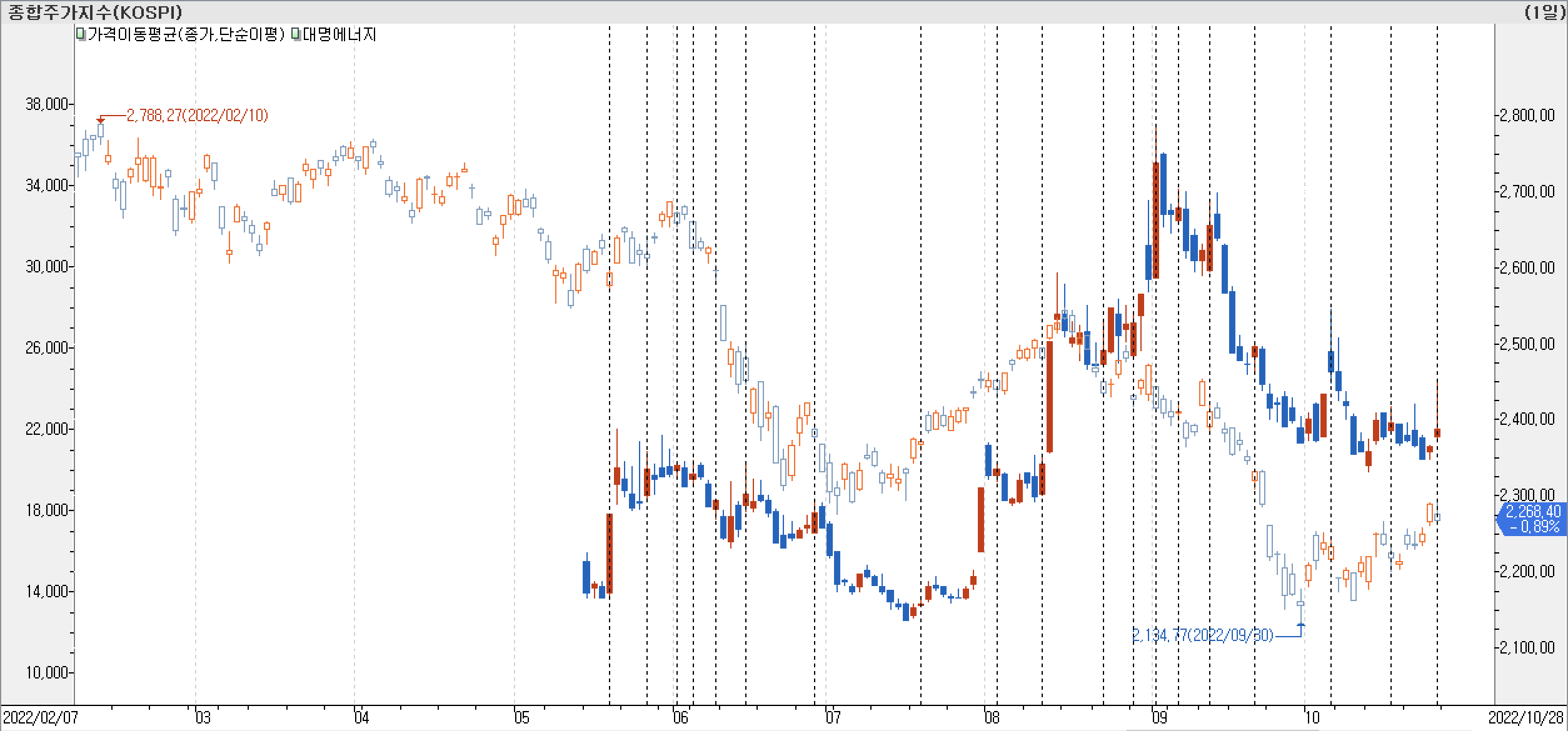Click the 2,134.77 low price annotation
Viewport: 1568px width, 731px height.
[1202, 635]
